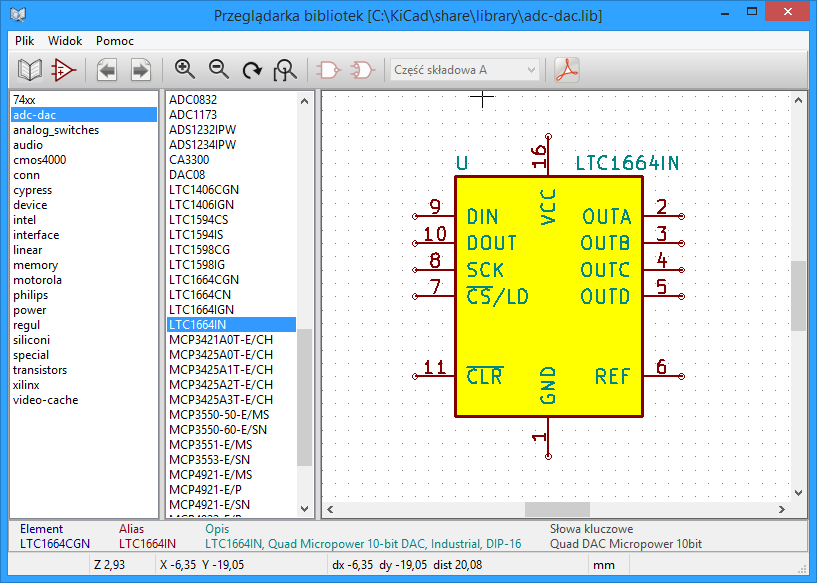The image size is (817, 583).
Task: Show the previous component with left arrow
Action: pyautogui.click(x=107, y=70)
